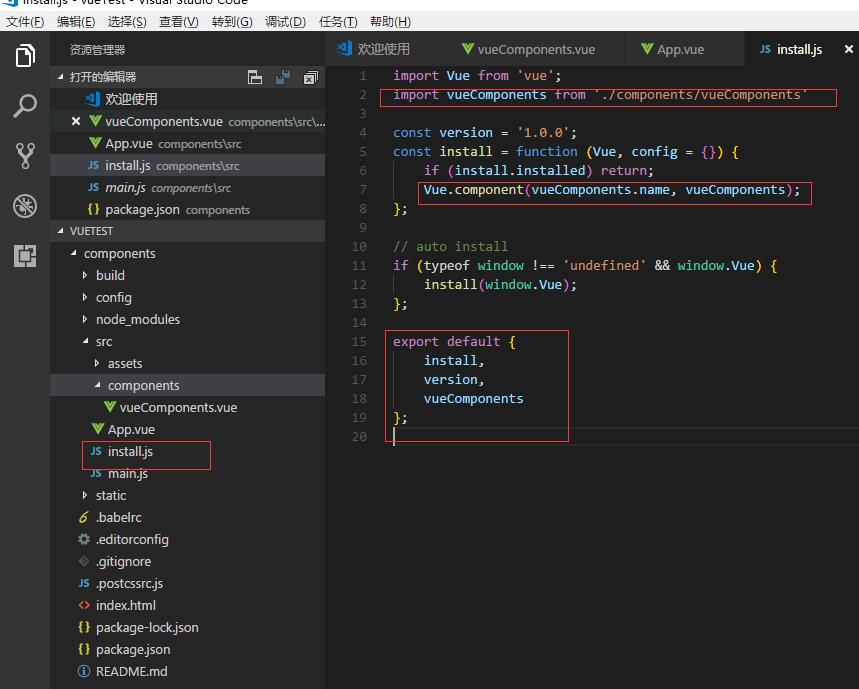Open the Explorer icon in activity bar
The width and height of the screenshot is (859, 689).
[x=25, y=57]
